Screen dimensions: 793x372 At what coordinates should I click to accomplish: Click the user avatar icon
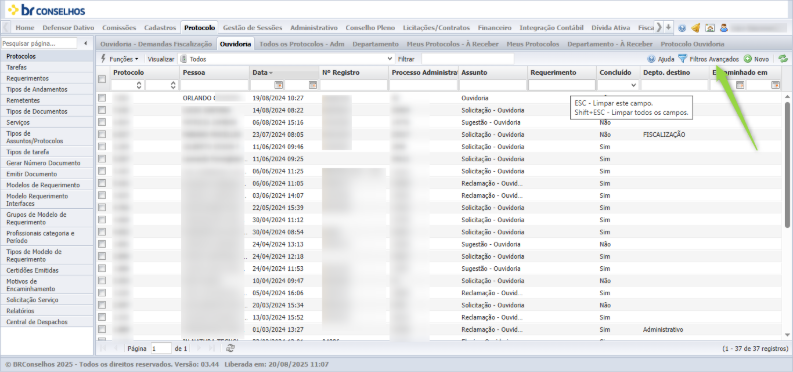pos(724,28)
